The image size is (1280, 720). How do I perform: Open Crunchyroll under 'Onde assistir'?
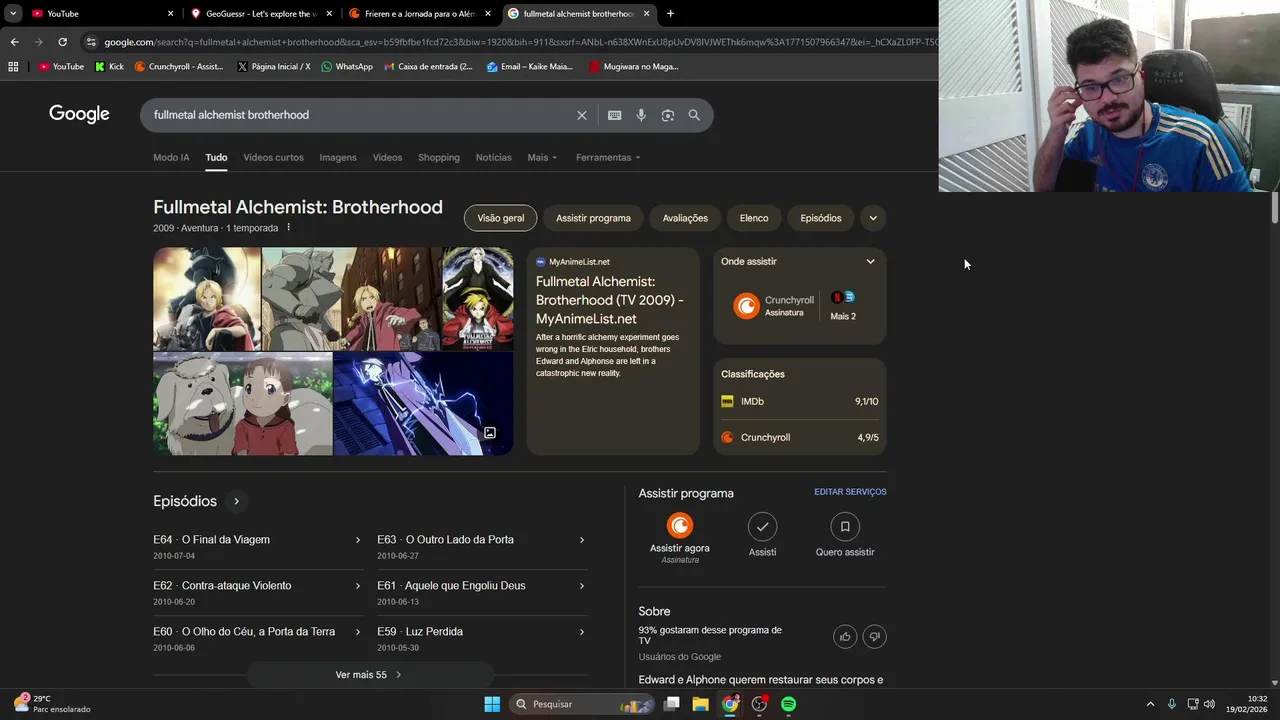click(774, 306)
